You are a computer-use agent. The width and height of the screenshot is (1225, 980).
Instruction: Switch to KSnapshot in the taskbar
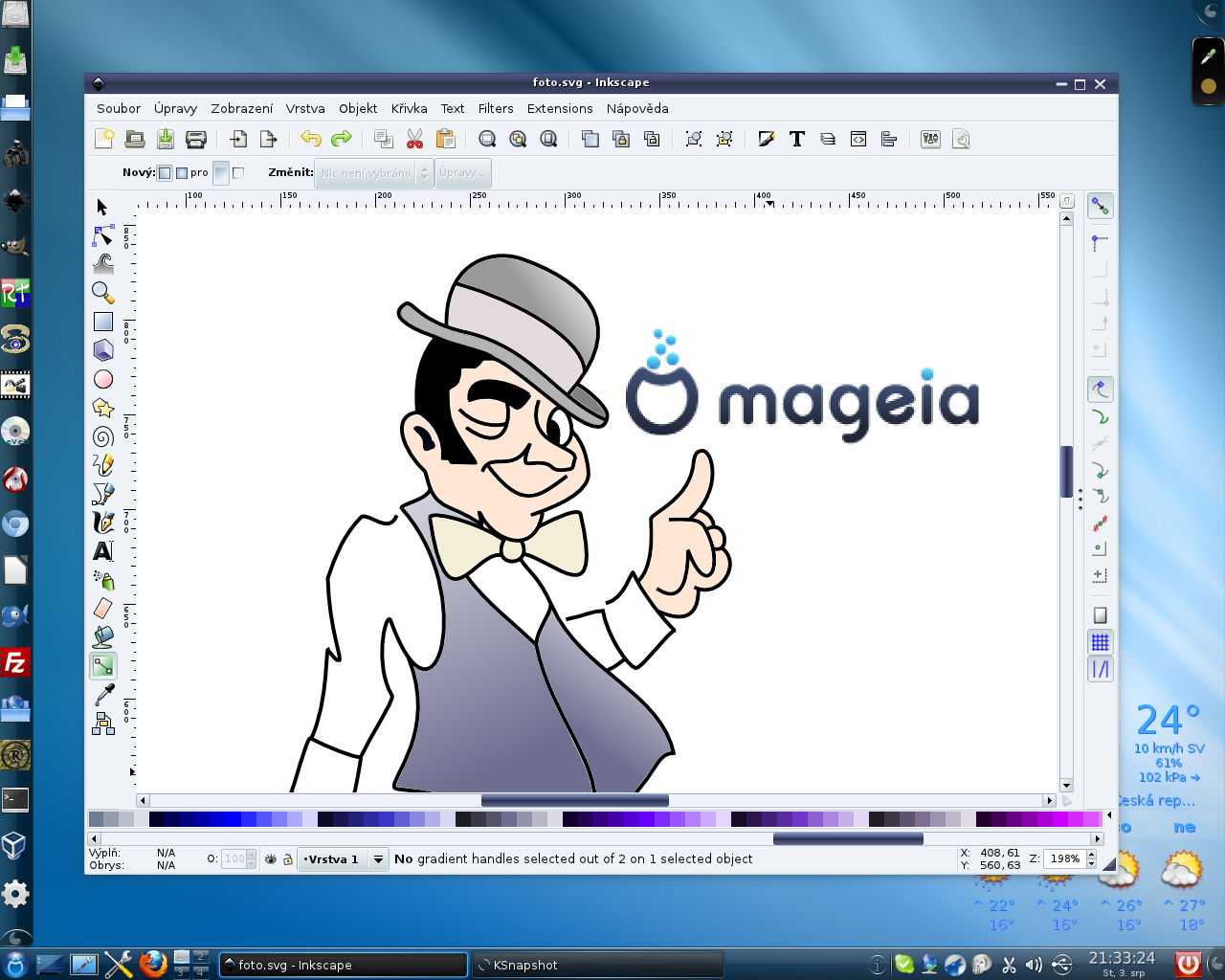[598, 965]
